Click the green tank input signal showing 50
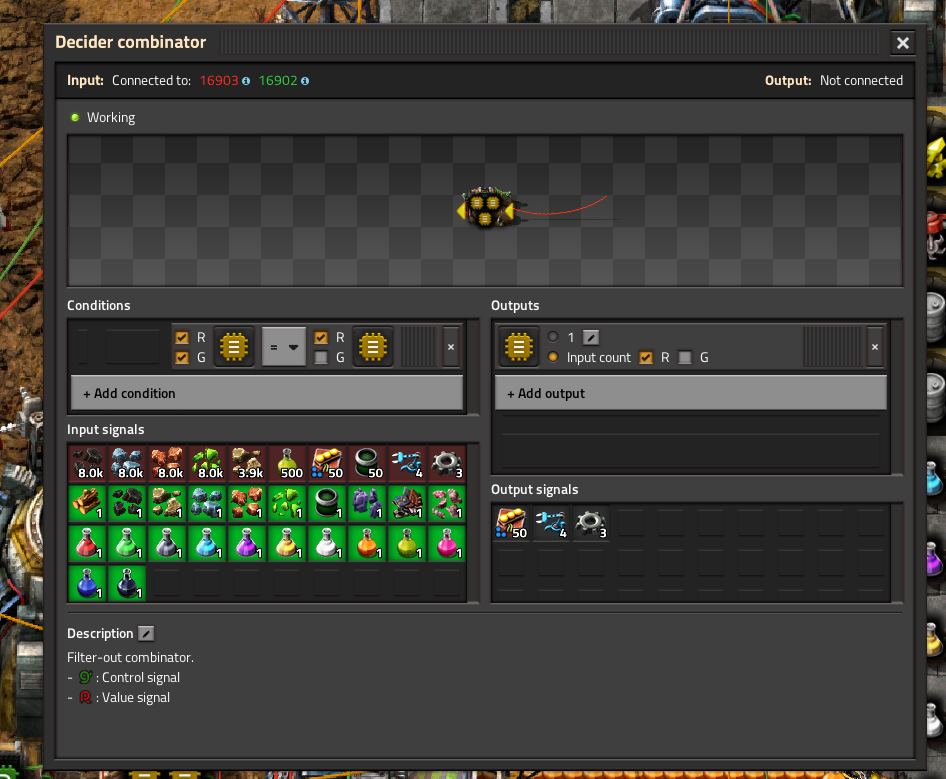Viewport: 946px width, 779px height. click(367, 463)
